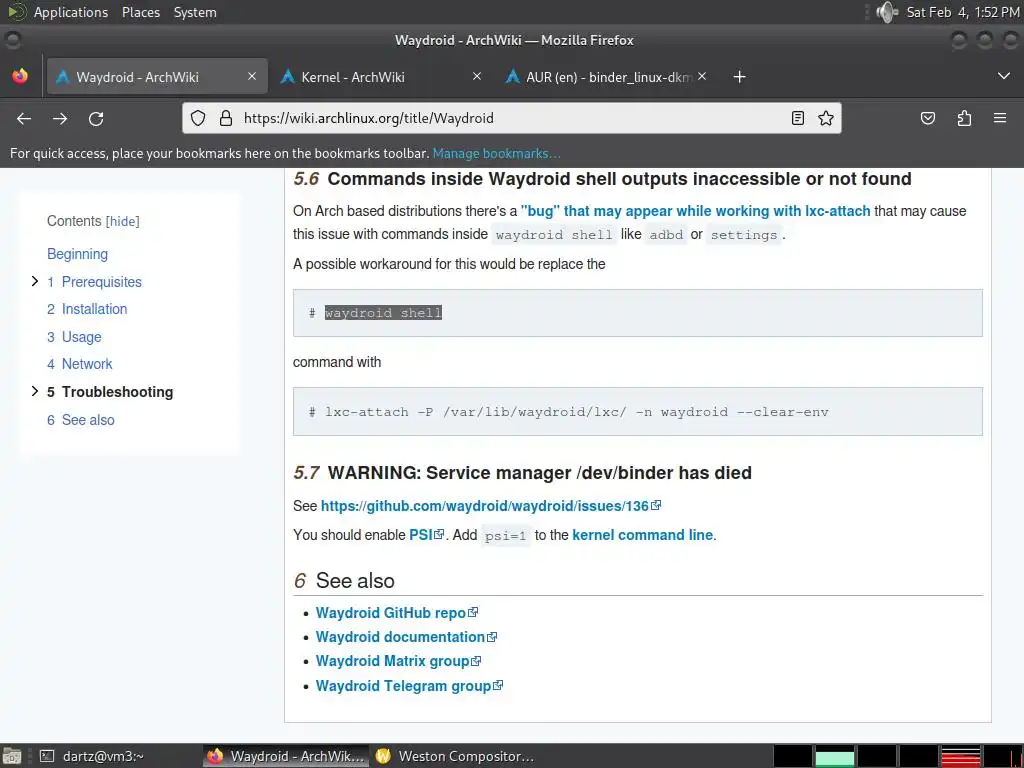
Task: Open Waydroid GitHub repo link
Action: 396,613
